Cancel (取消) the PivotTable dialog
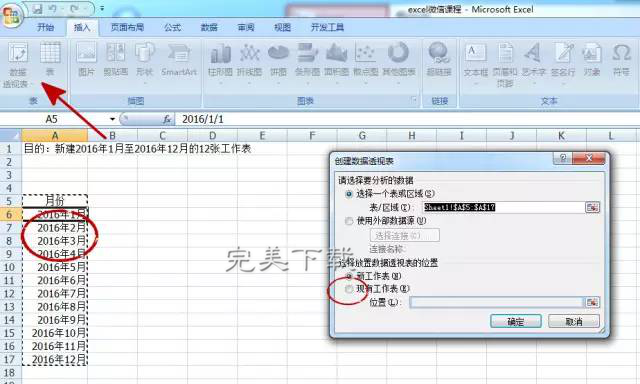The width and height of the screenshot is (640, 384). (x=573, y=322)
